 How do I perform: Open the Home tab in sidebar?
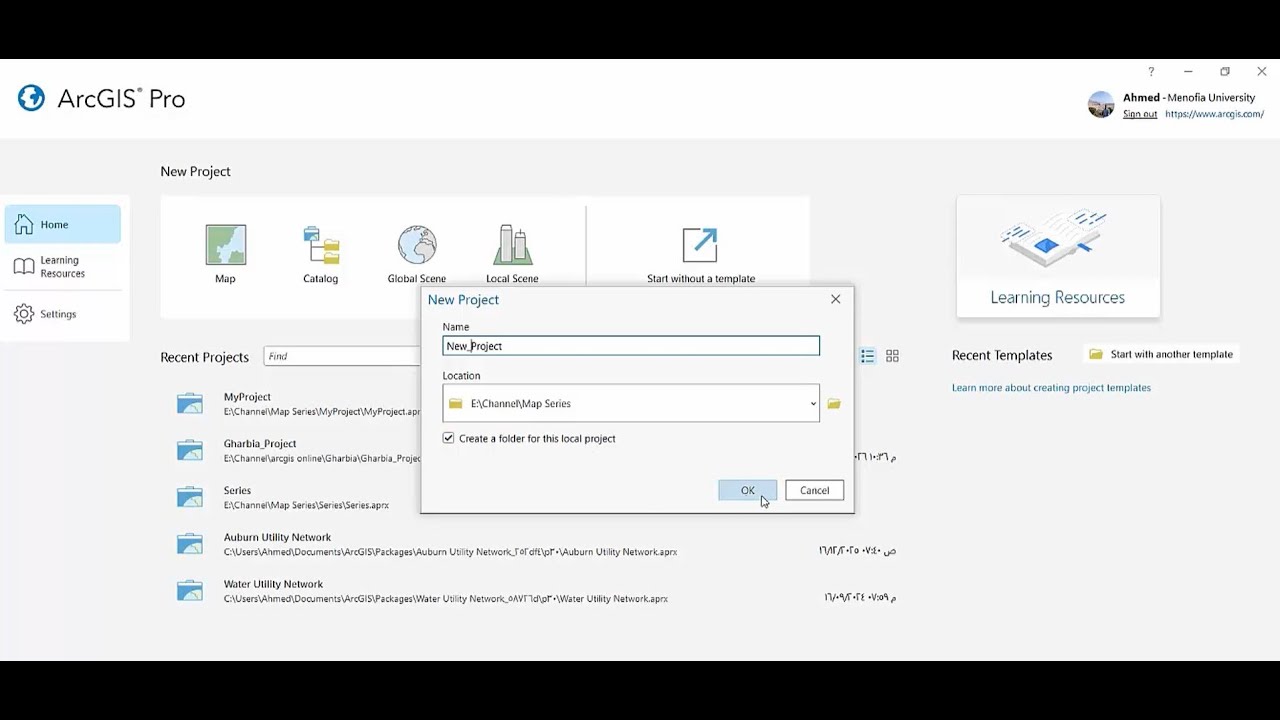[62, 224]
